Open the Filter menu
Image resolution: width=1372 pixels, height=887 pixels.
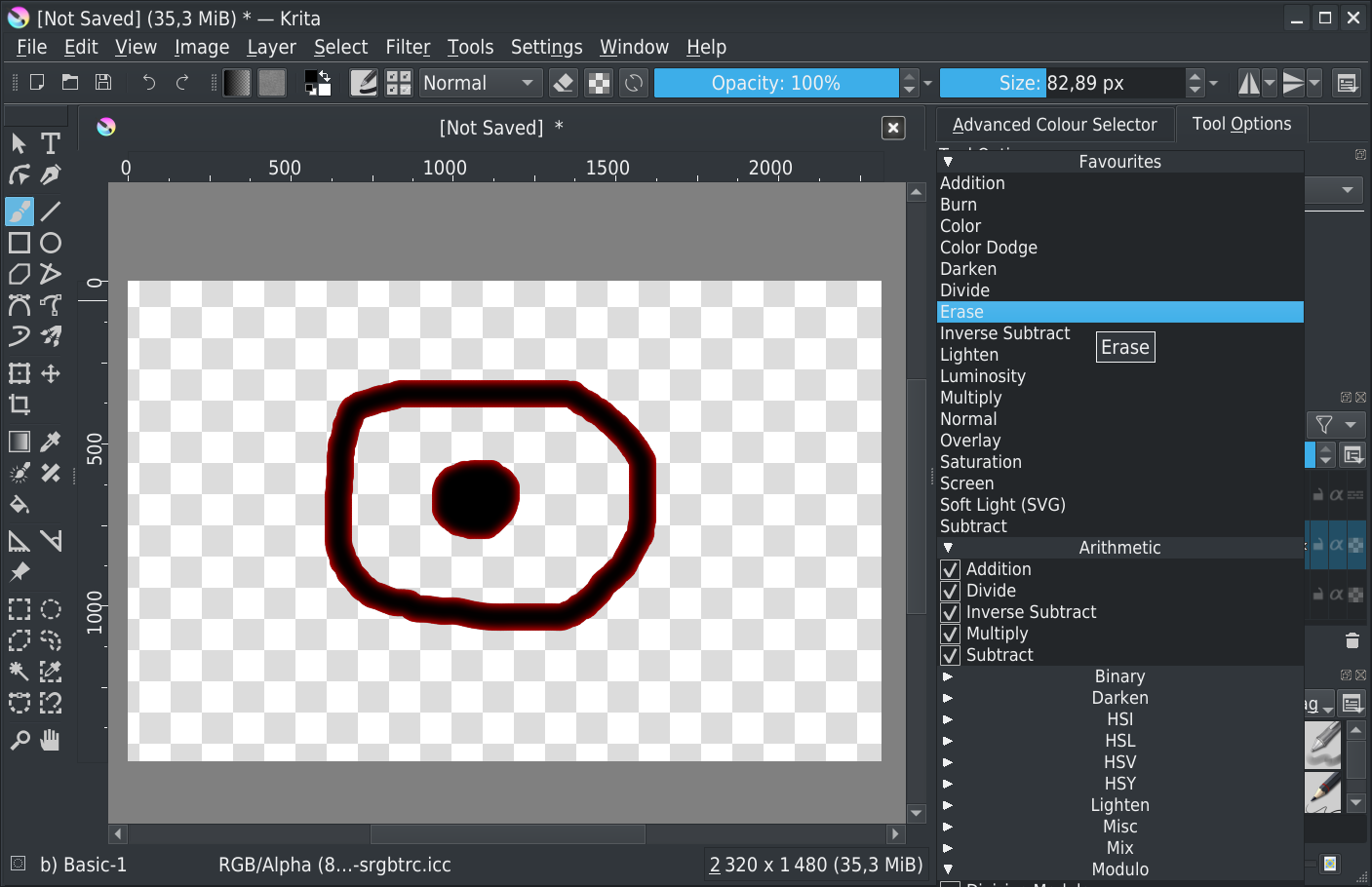(x=407, y=47)
